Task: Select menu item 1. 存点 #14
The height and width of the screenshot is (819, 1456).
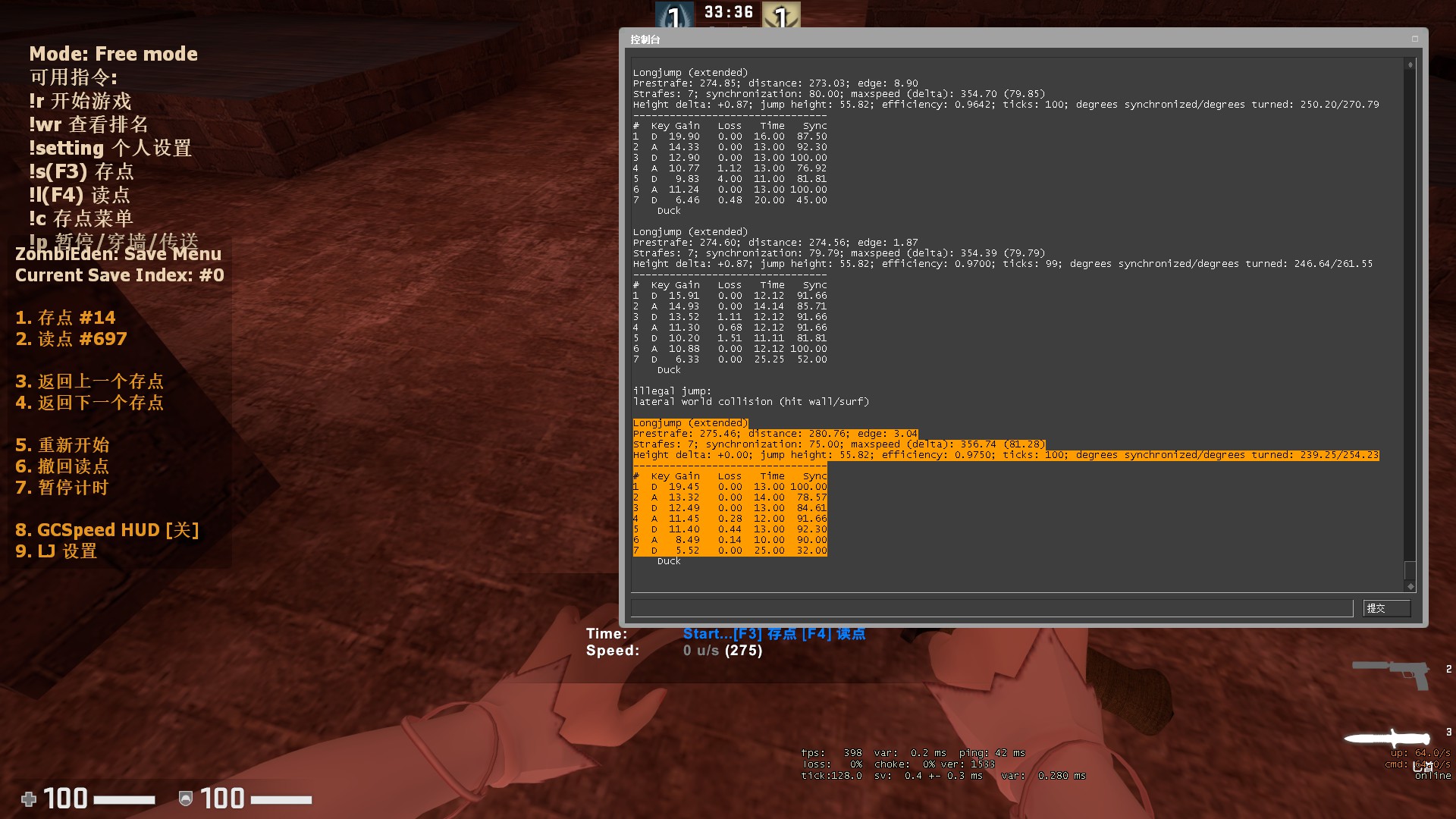Action: pyautogui.click(x=65, y=318)
